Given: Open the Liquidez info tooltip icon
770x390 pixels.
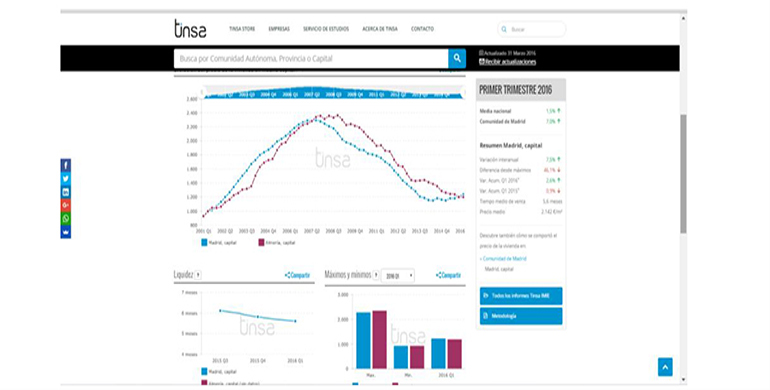Looking at the screenshot, I should pos(198,275).
